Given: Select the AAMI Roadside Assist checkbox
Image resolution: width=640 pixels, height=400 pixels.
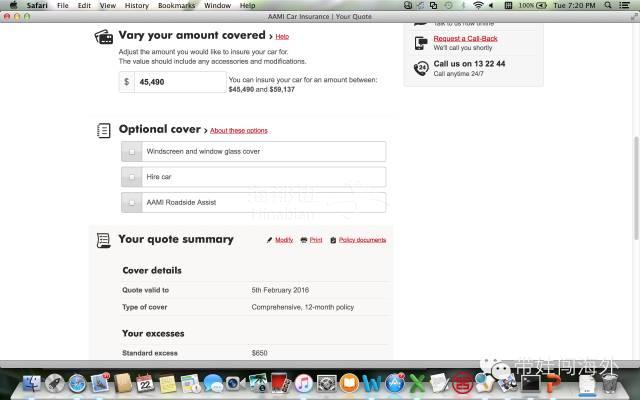Looking at the screenshot, I should (131, 203).
